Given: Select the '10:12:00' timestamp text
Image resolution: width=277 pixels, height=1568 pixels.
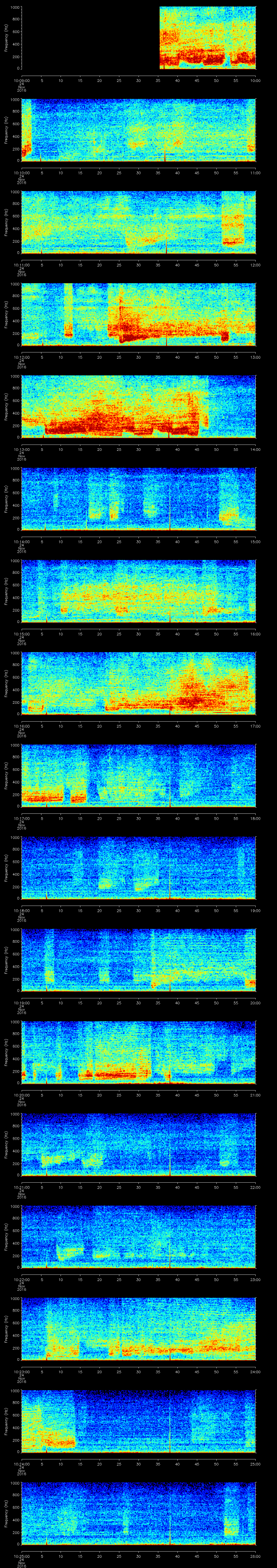Looking at the screenshot, I should (x=21, y=357).
